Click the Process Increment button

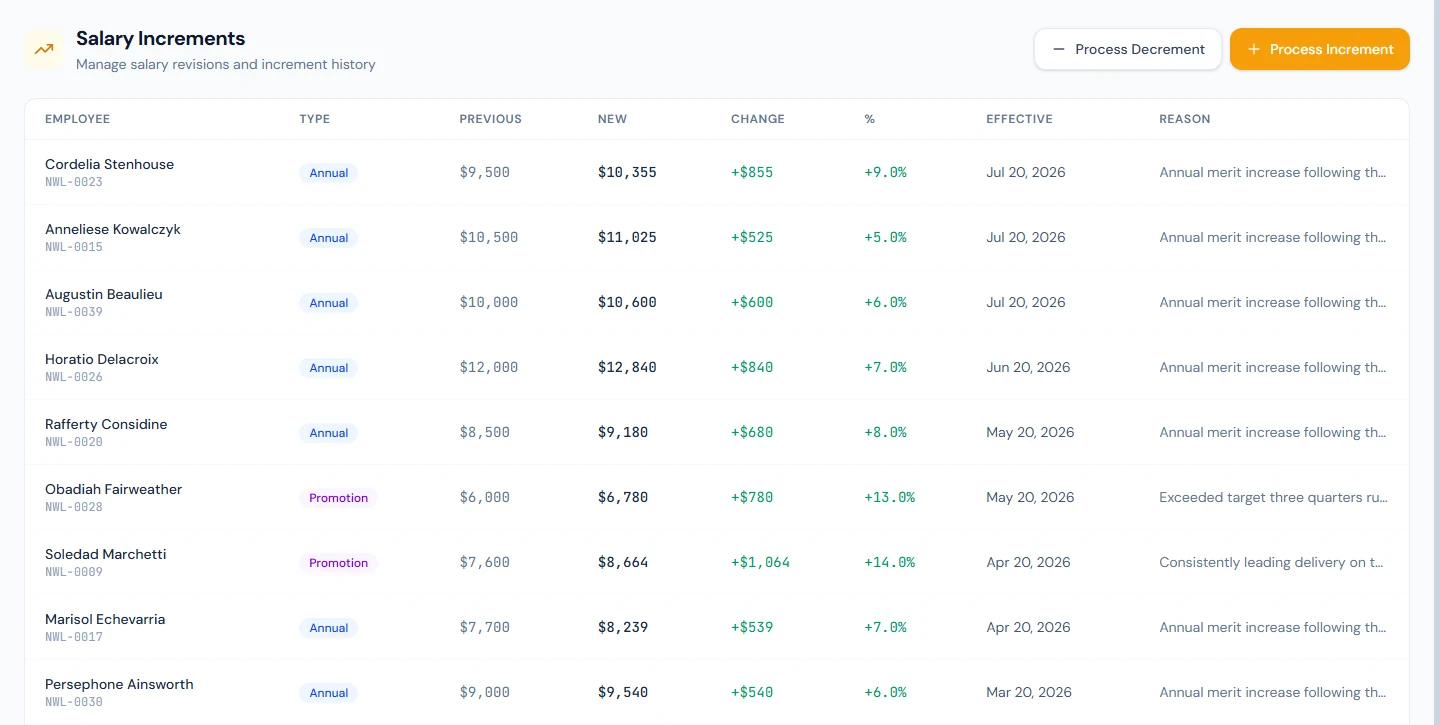(1320, 49)
